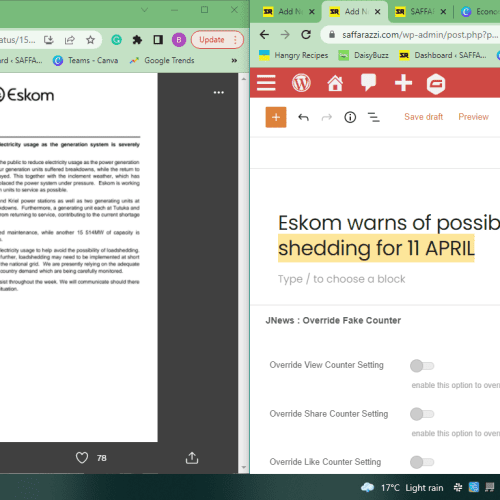Enable Override Share Counter Setting toggle
Viewport: 500px width, 500px height.
(422, 414)
